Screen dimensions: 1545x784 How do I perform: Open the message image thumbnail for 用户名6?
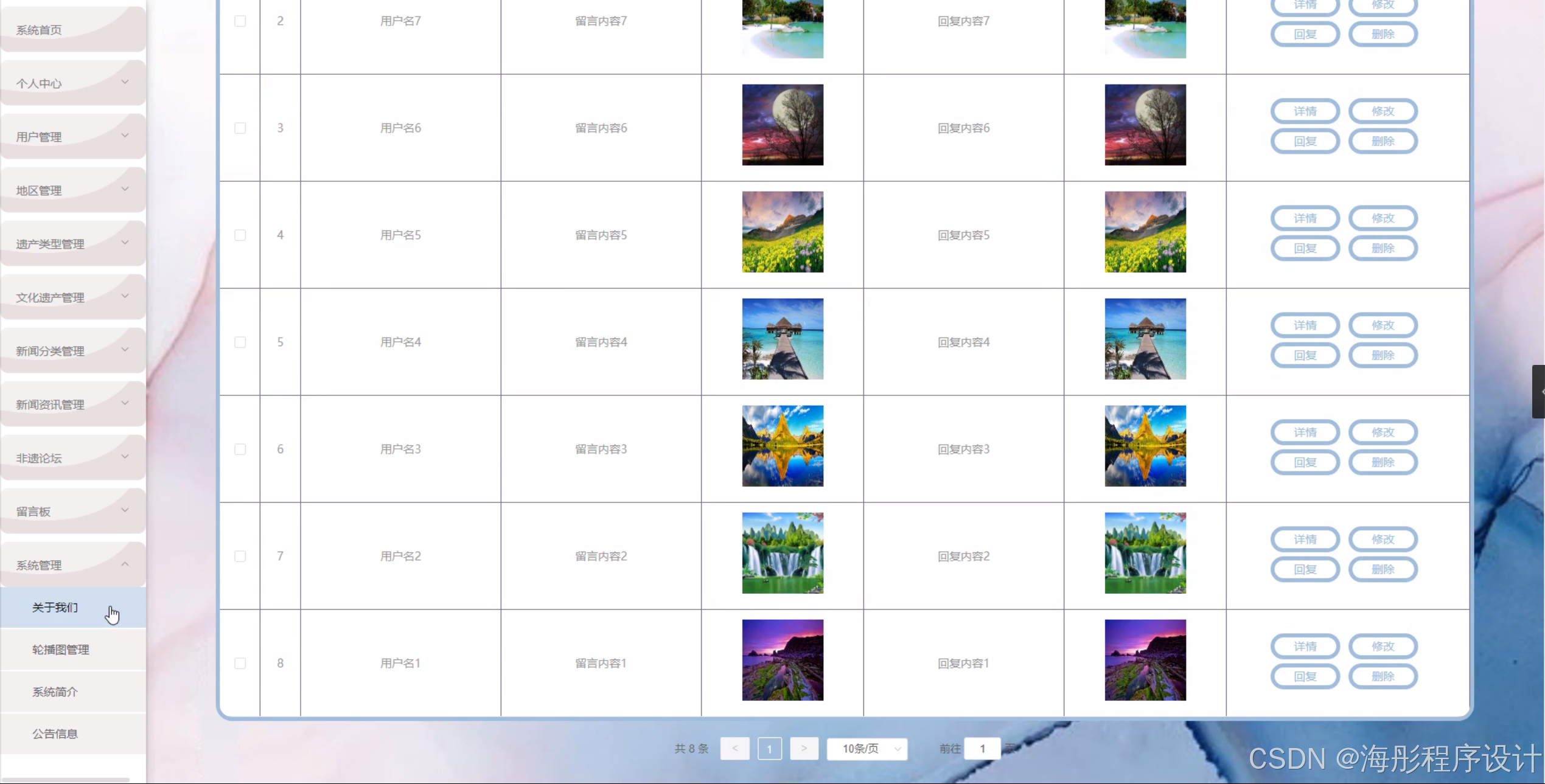pos(783,125)
